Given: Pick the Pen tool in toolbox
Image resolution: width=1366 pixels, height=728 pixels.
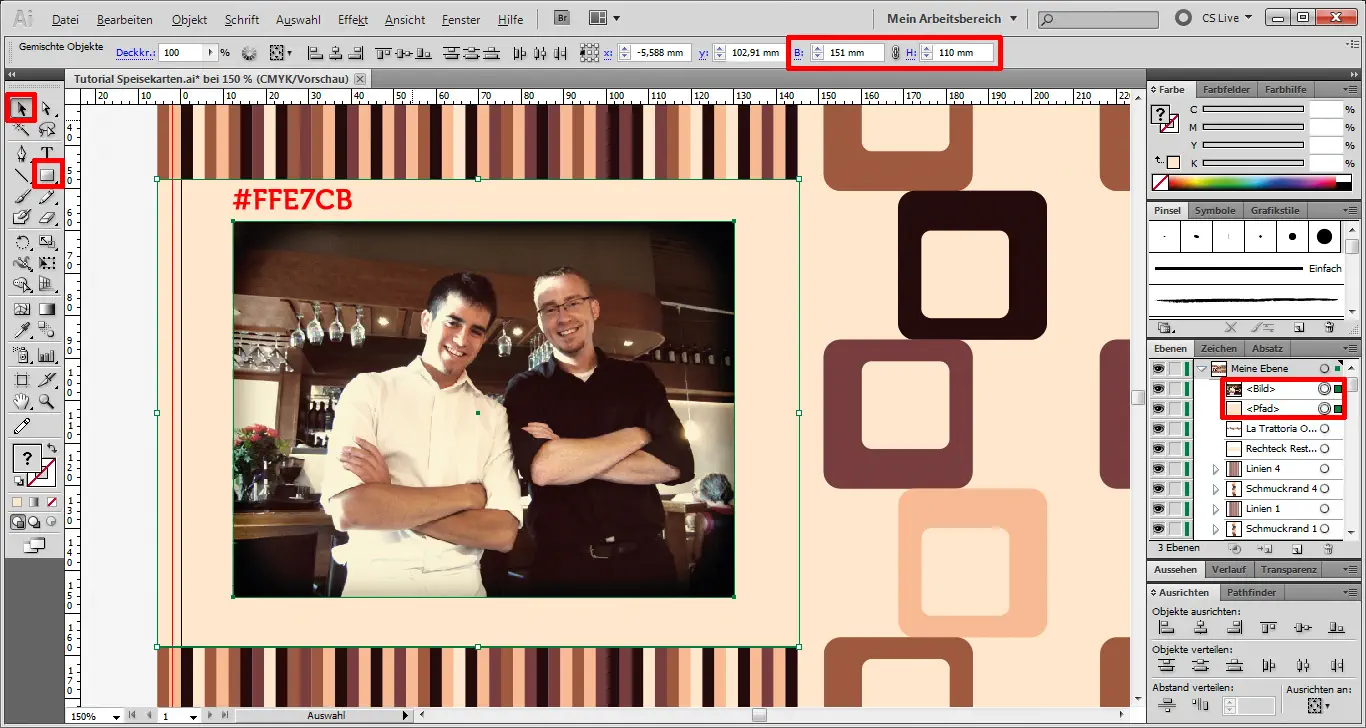Looking at the screenshot, I should tap(21, 152).
